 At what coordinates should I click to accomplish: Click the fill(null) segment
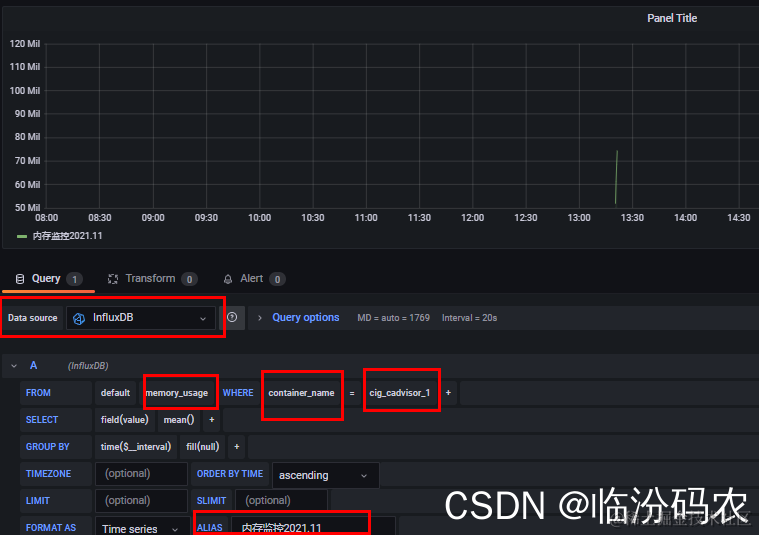coord(202,447)
